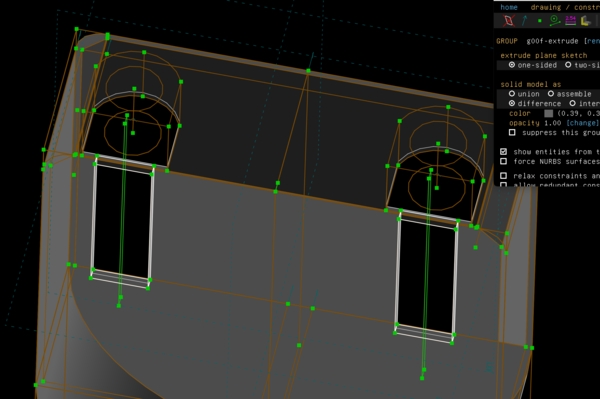Image resolution: width=600 pixels, height=399 pixels.
Task: Enable force NURBS surfaces checkbox
Action: [x=504, y=161]
